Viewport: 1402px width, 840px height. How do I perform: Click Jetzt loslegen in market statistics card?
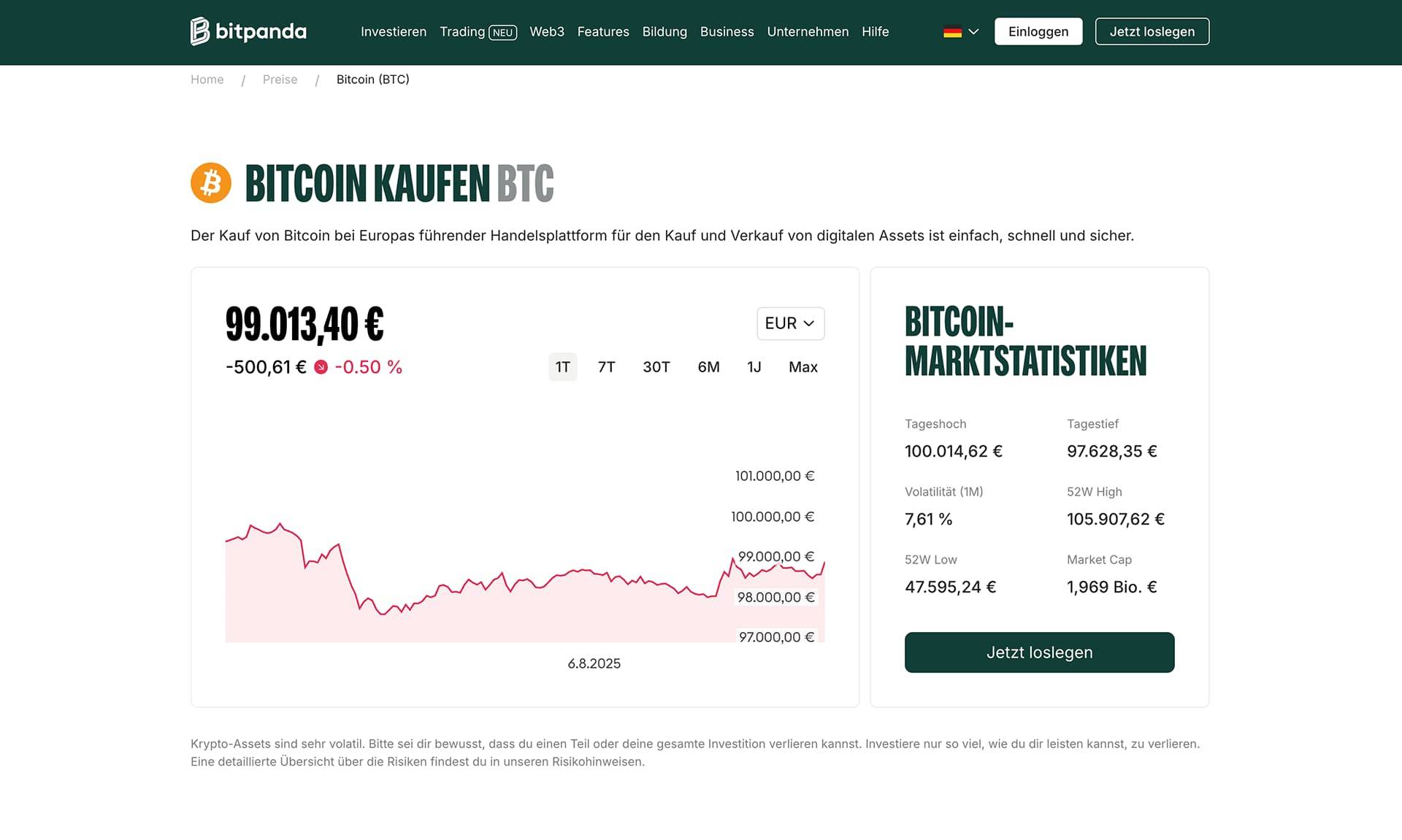coord(1039,652)
